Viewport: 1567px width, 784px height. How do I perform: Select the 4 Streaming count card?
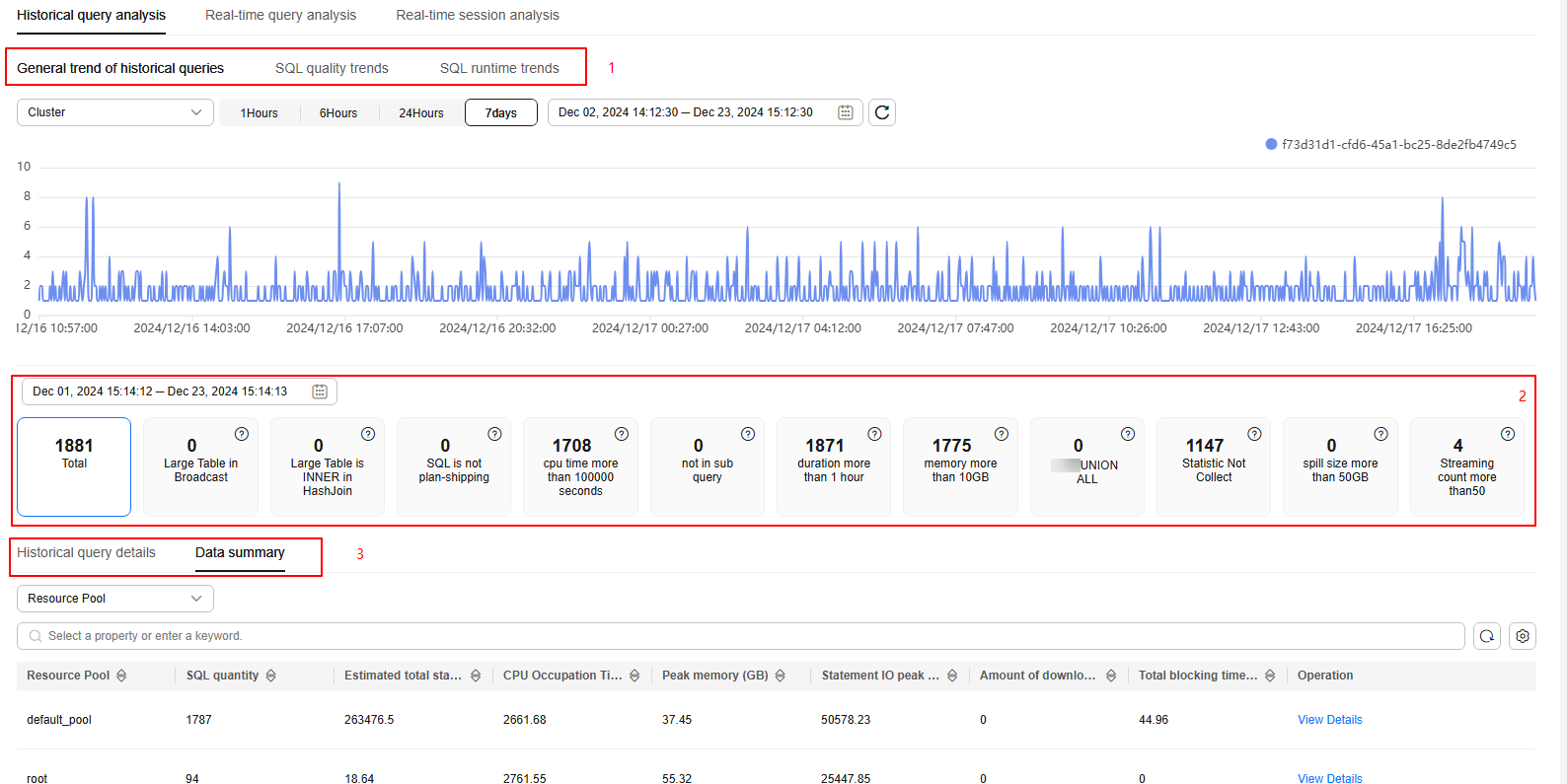(x=1467, y=466)
